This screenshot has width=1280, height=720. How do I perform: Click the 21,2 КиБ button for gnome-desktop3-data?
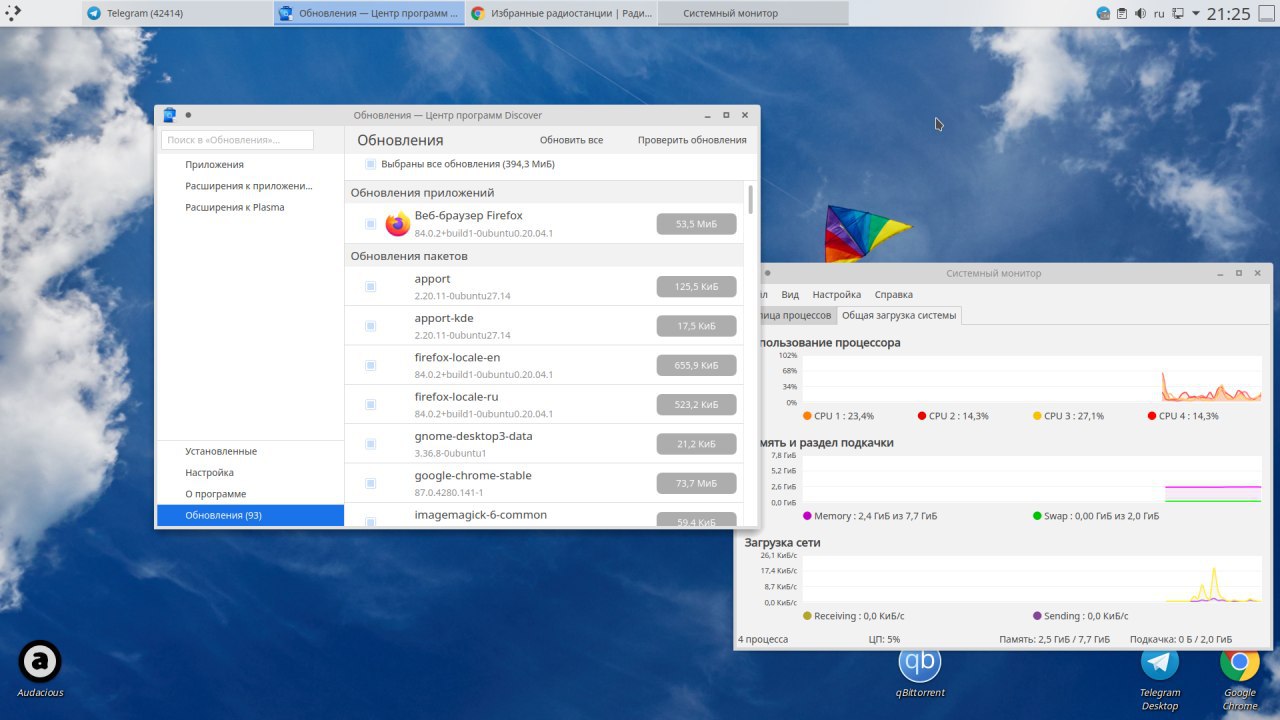[x=697, y=444]
